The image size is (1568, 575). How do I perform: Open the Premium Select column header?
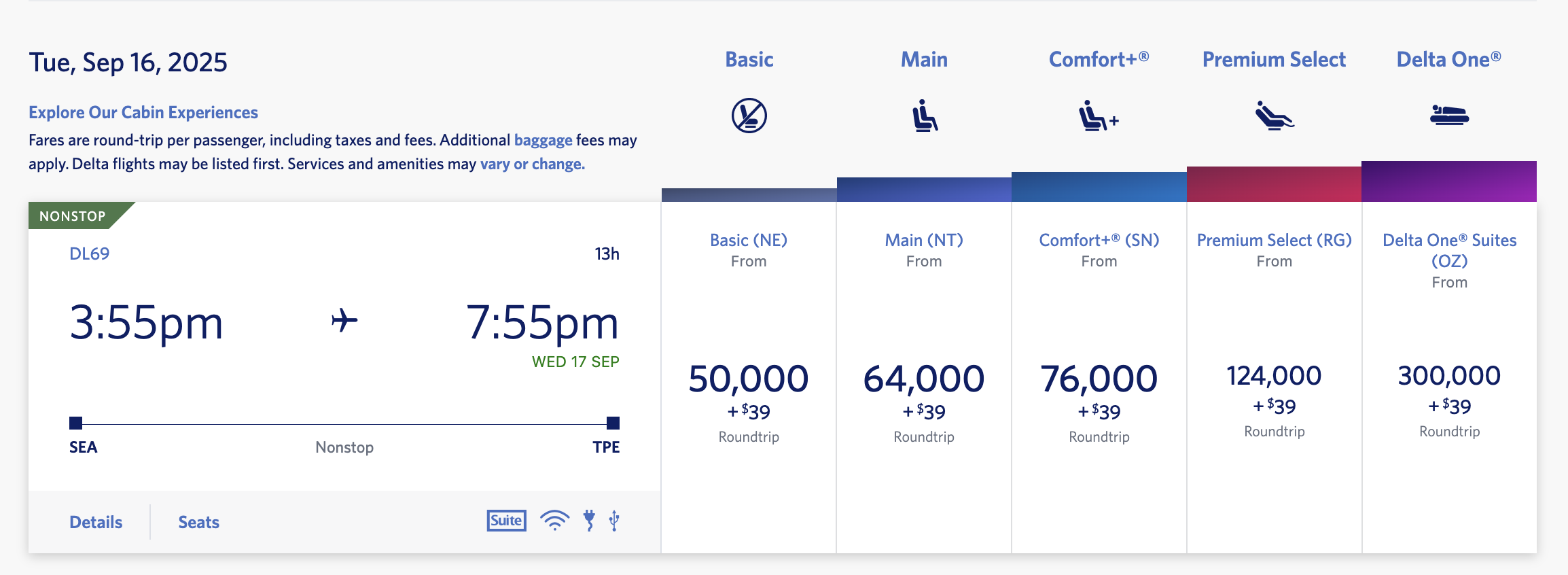pos(1274,59)
